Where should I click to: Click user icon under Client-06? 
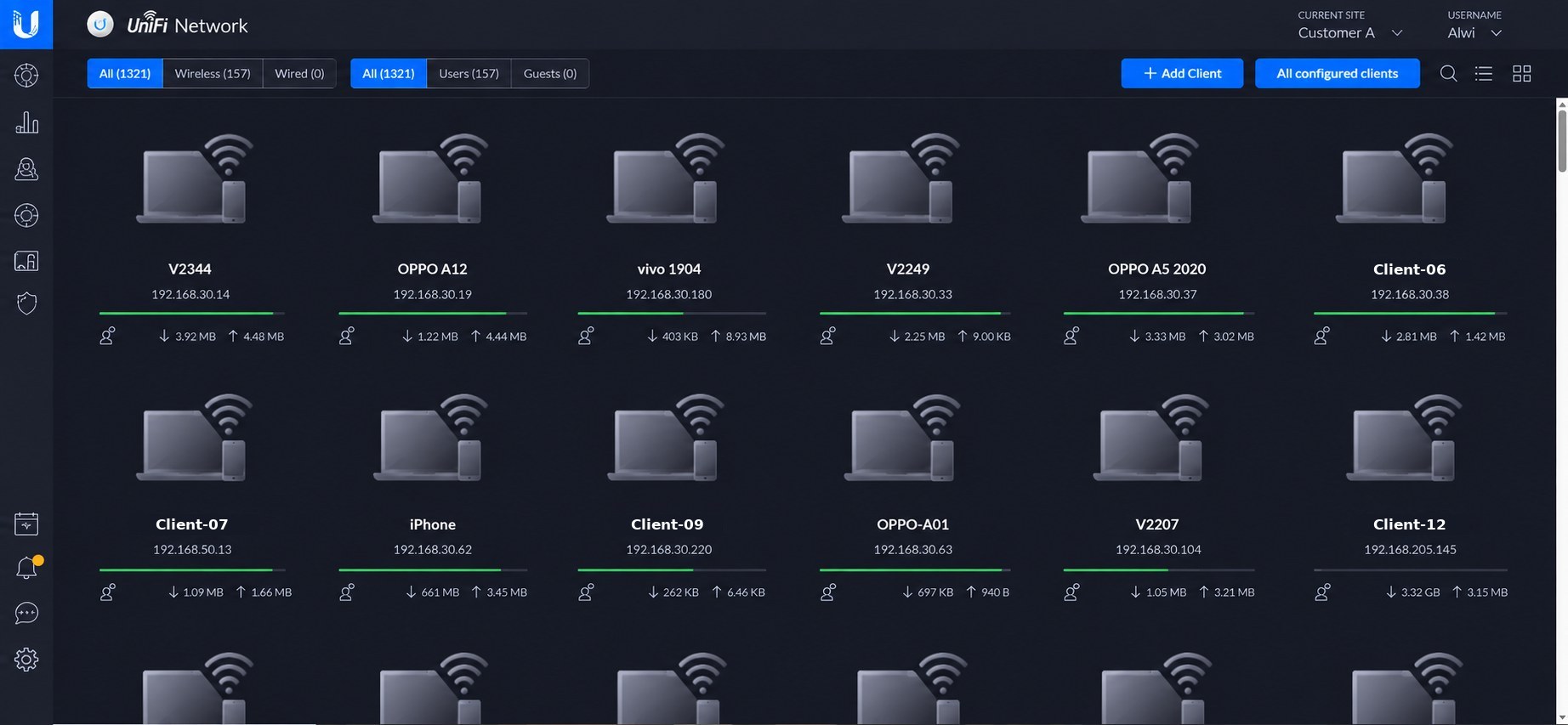1321,336
